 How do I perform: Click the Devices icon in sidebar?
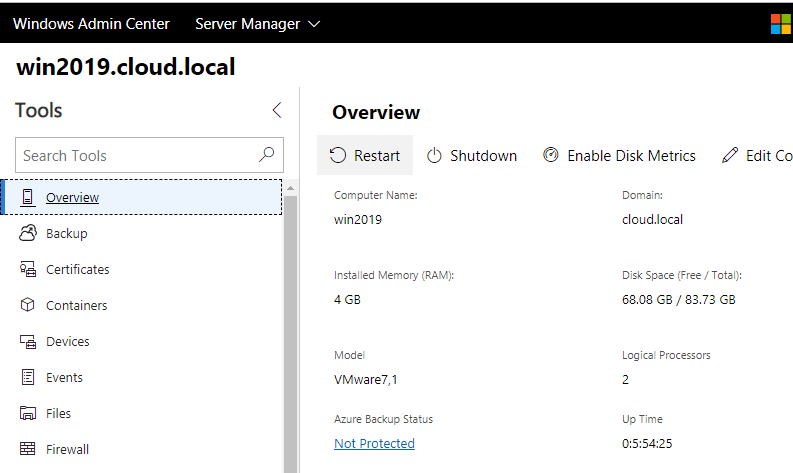tap(28, 341)
